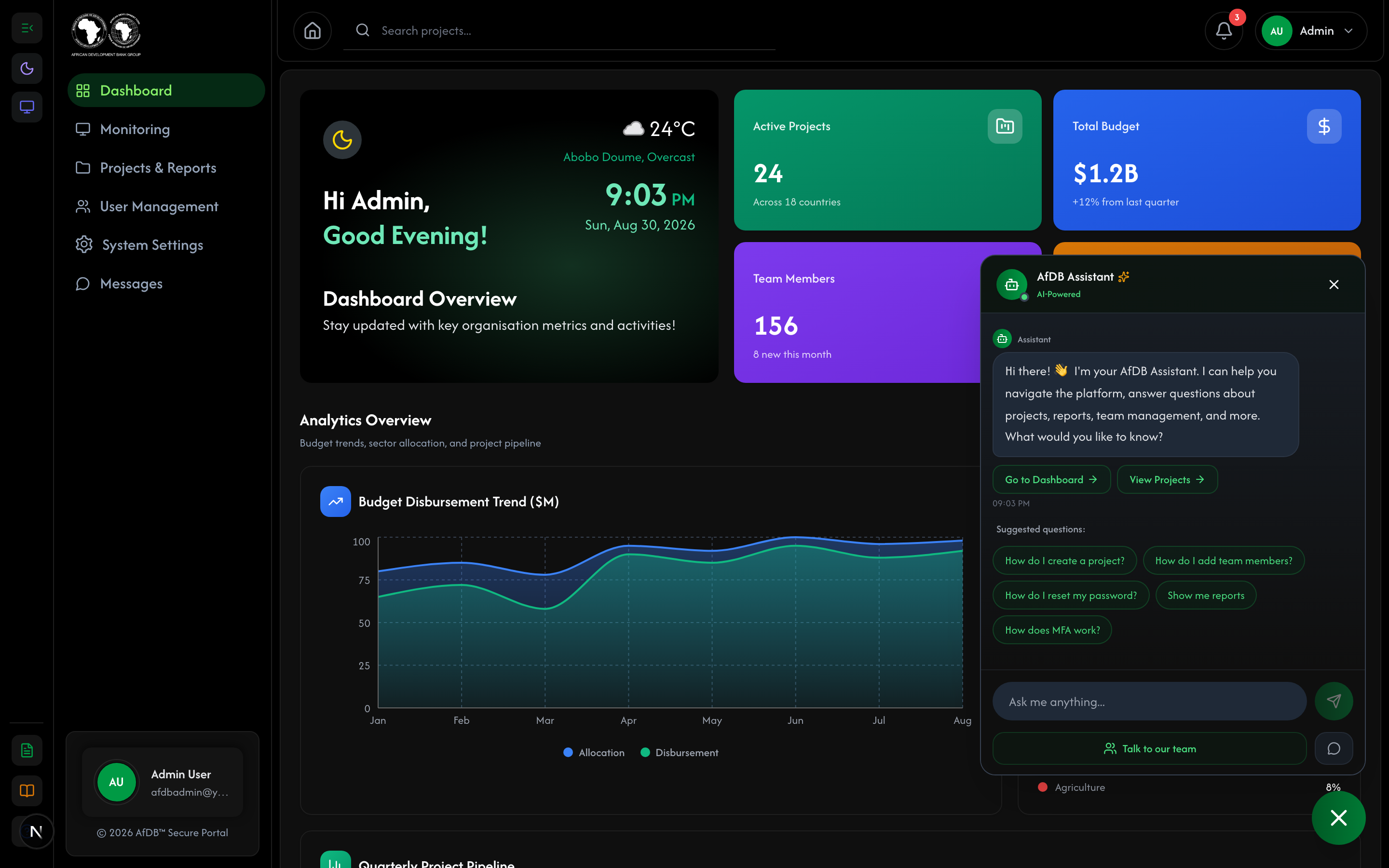Select 'How do I reset my password?' suggestion
Viewport: 1389px width, 868px height.
pos(1071,596)
